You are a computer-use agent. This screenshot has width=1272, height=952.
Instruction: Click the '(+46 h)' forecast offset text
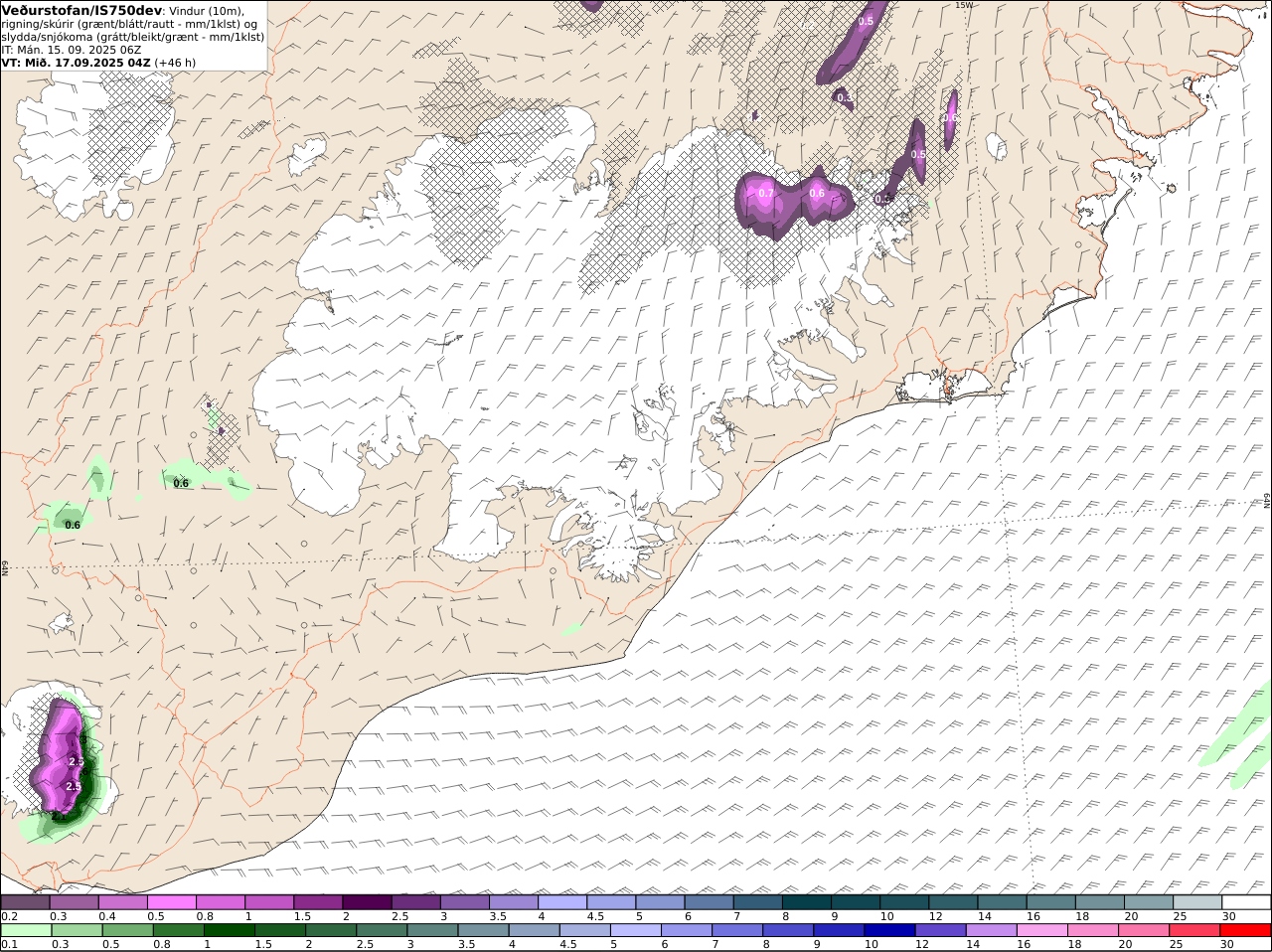175,62
